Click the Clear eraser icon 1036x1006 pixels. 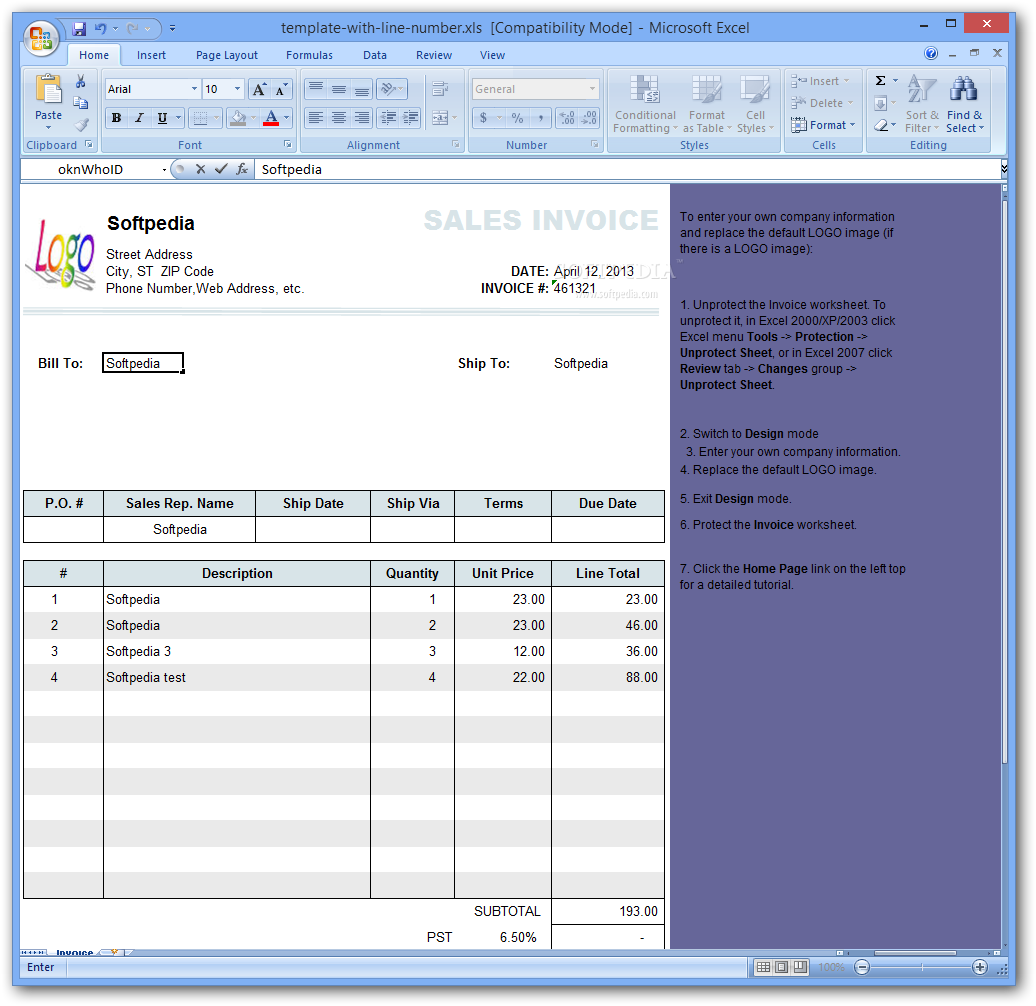881,125
